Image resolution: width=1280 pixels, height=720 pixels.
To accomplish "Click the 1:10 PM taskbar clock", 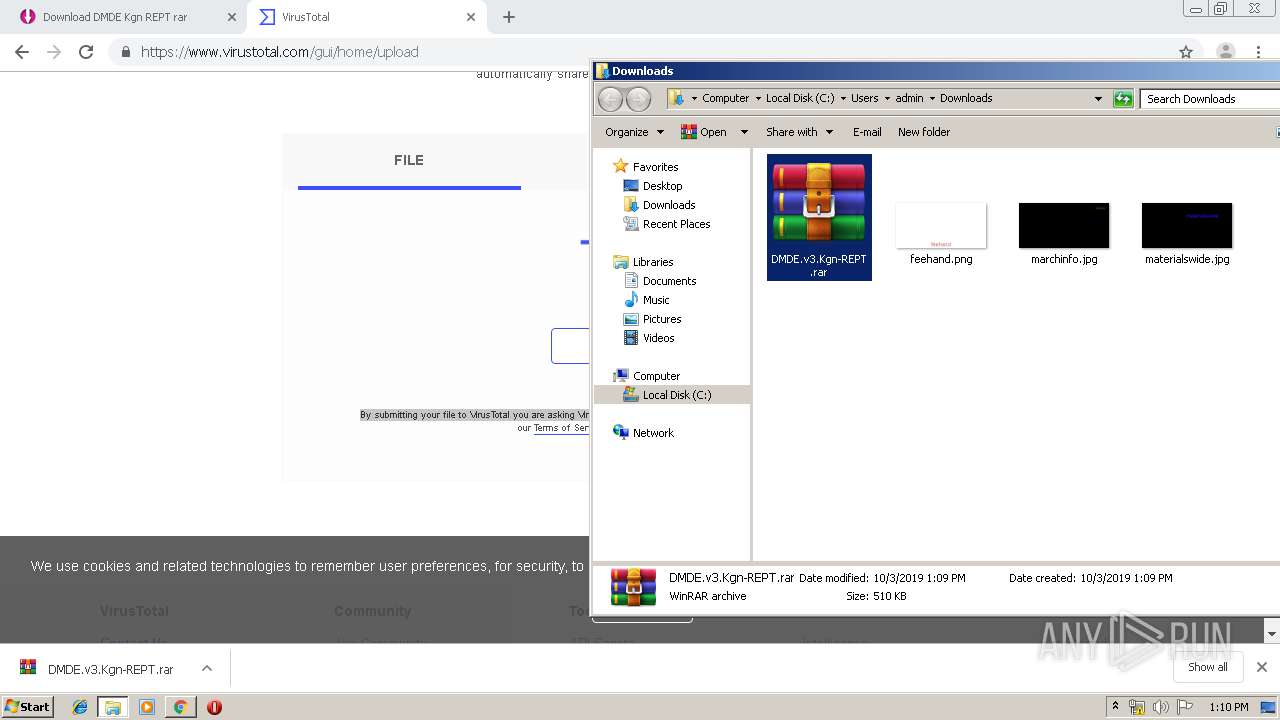I will pos(1229,707).
